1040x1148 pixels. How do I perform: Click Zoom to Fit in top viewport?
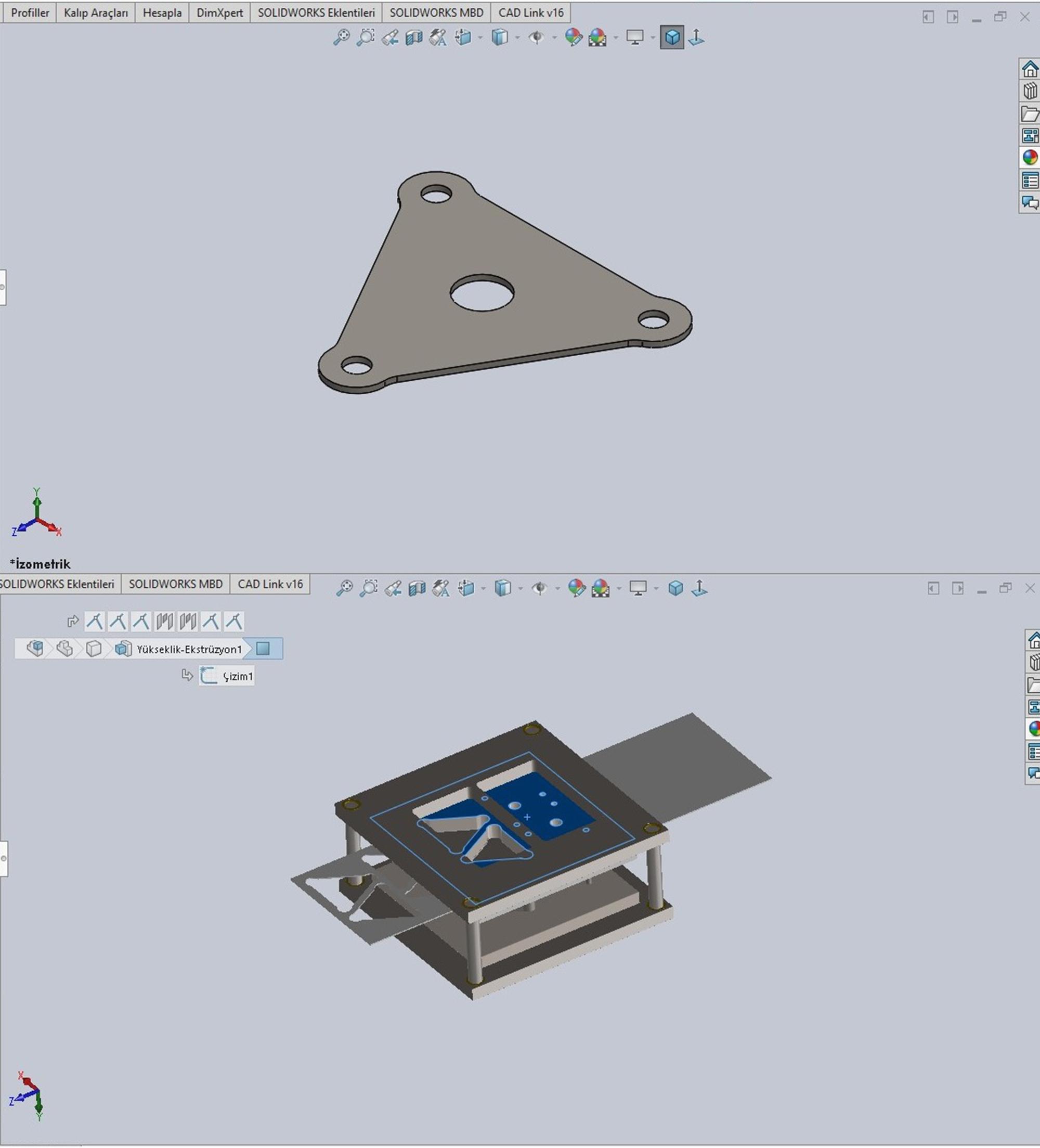tap(341, 37)
